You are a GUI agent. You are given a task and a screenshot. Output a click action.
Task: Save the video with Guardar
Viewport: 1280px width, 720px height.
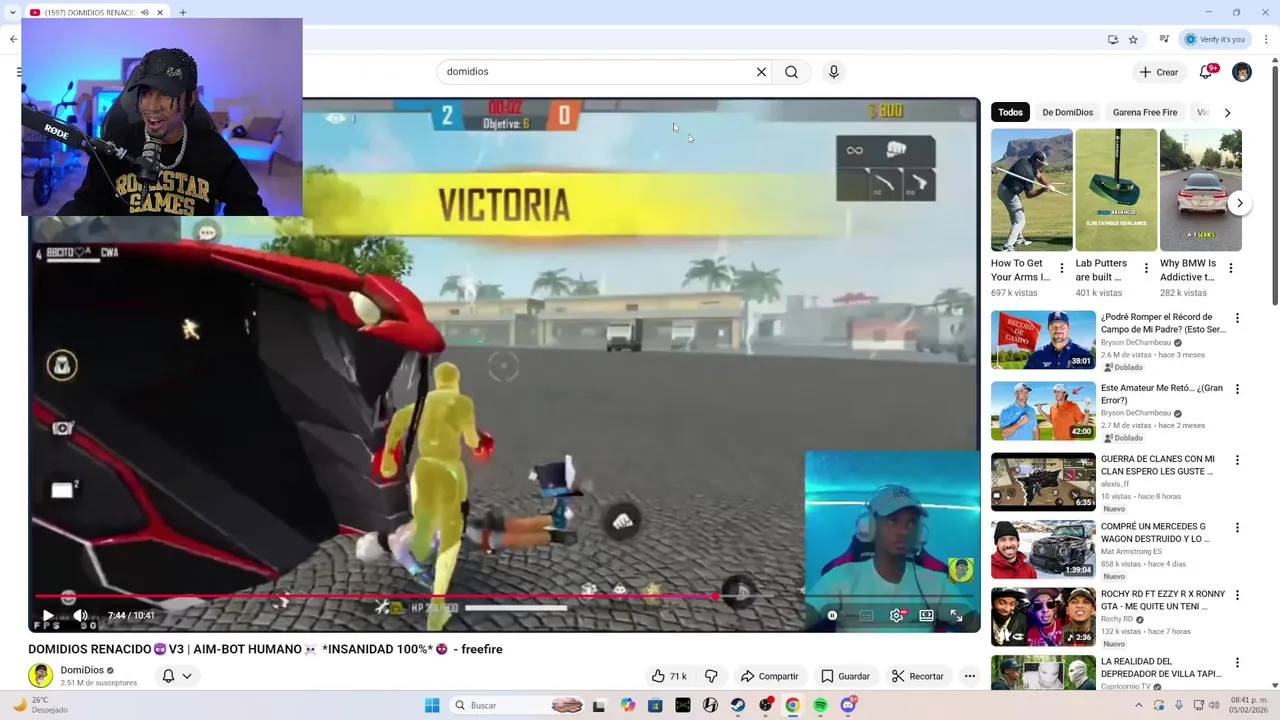(845, 676)
